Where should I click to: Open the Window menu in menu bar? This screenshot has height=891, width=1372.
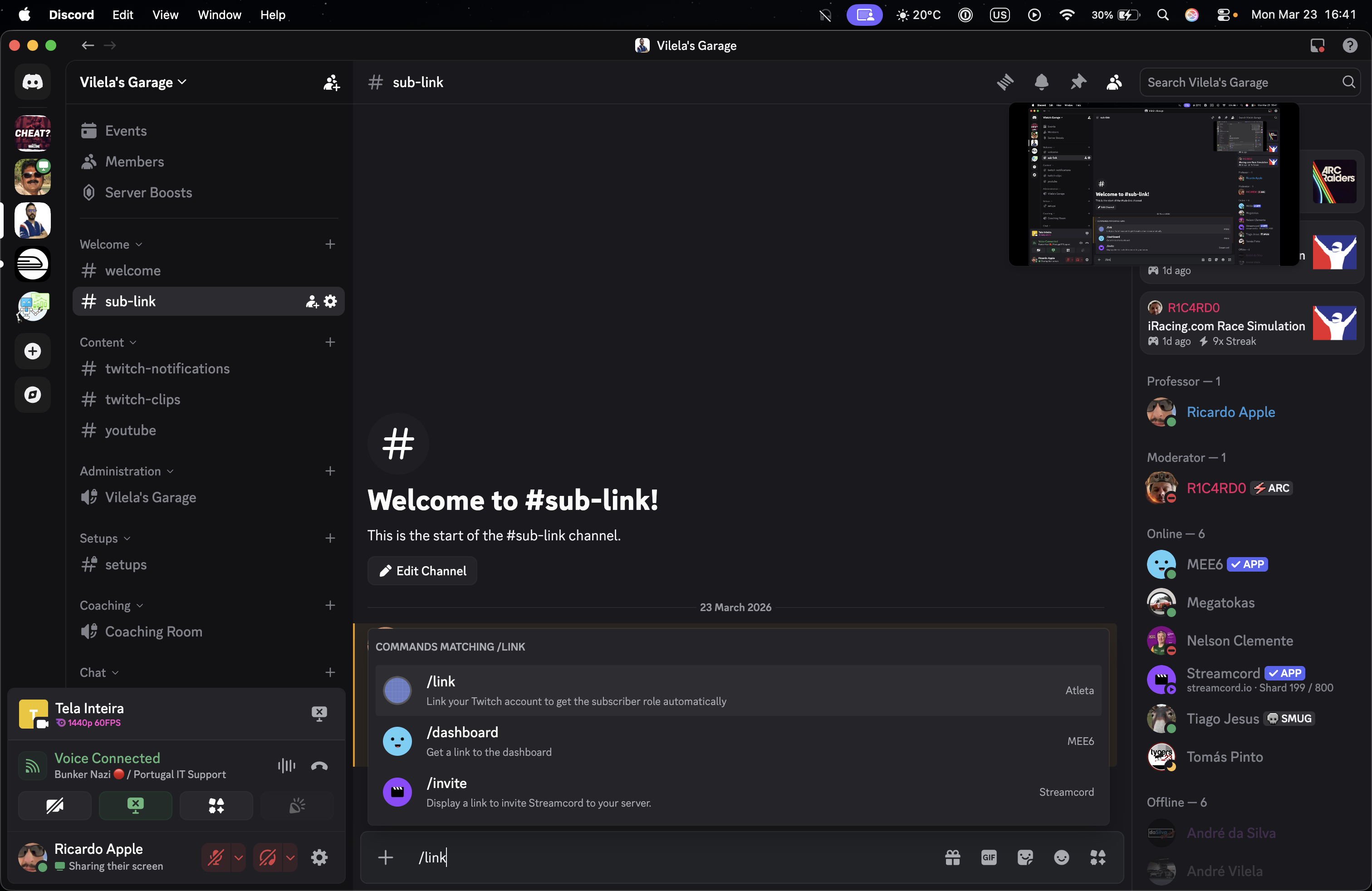click(219, 15)
